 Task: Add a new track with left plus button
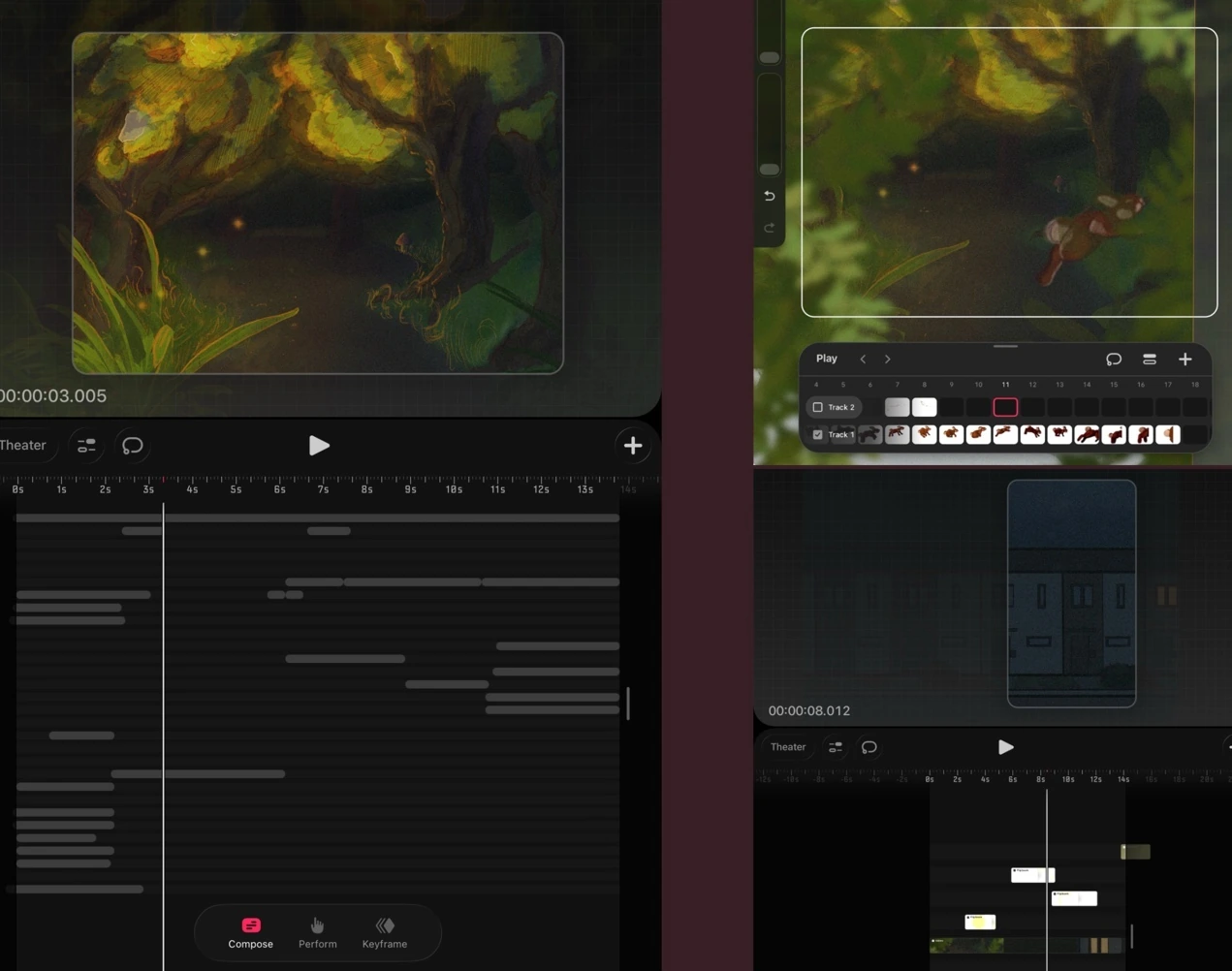633,446
